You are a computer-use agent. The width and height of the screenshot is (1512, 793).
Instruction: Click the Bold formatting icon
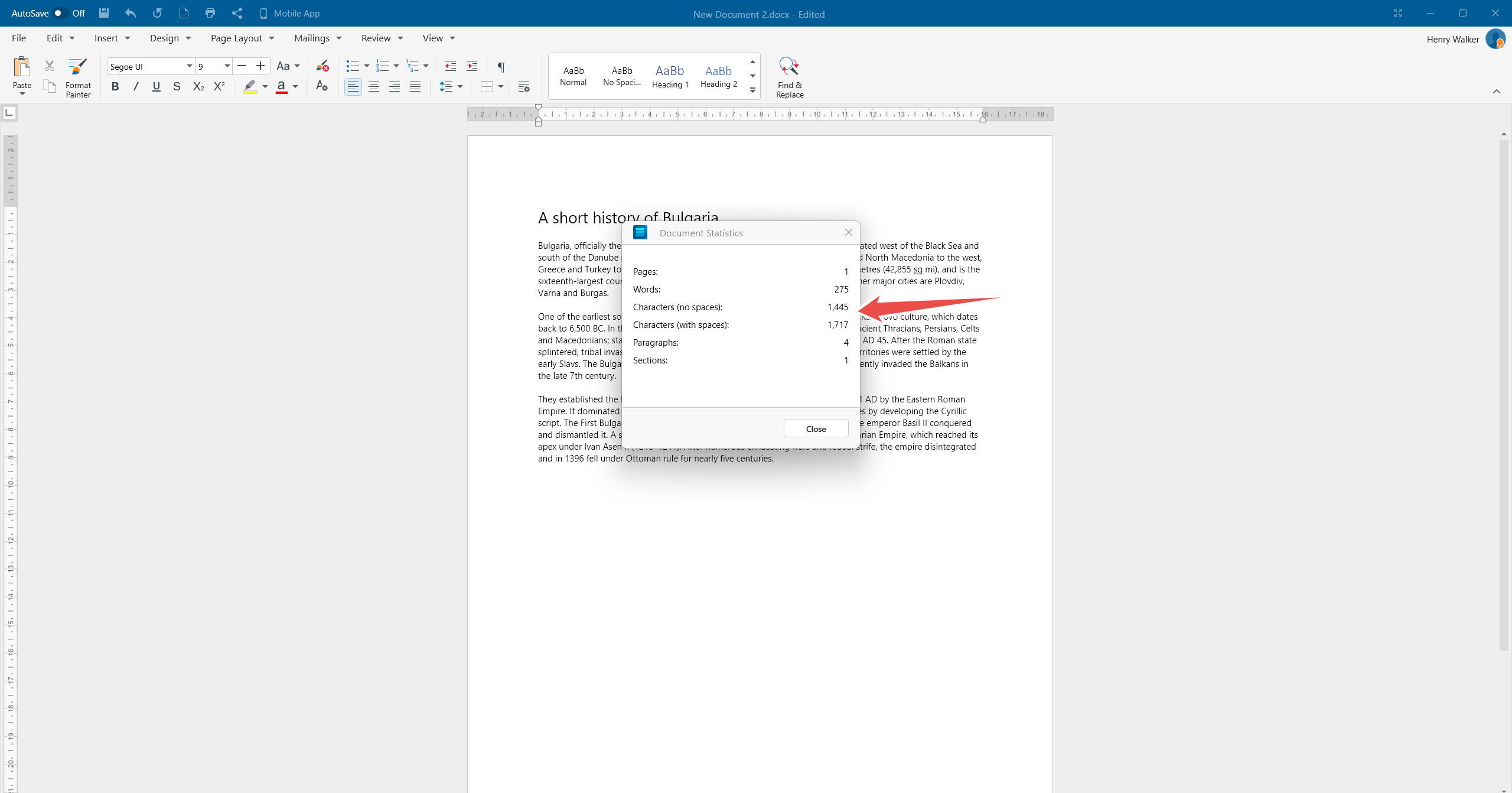(x=115, y=87)
